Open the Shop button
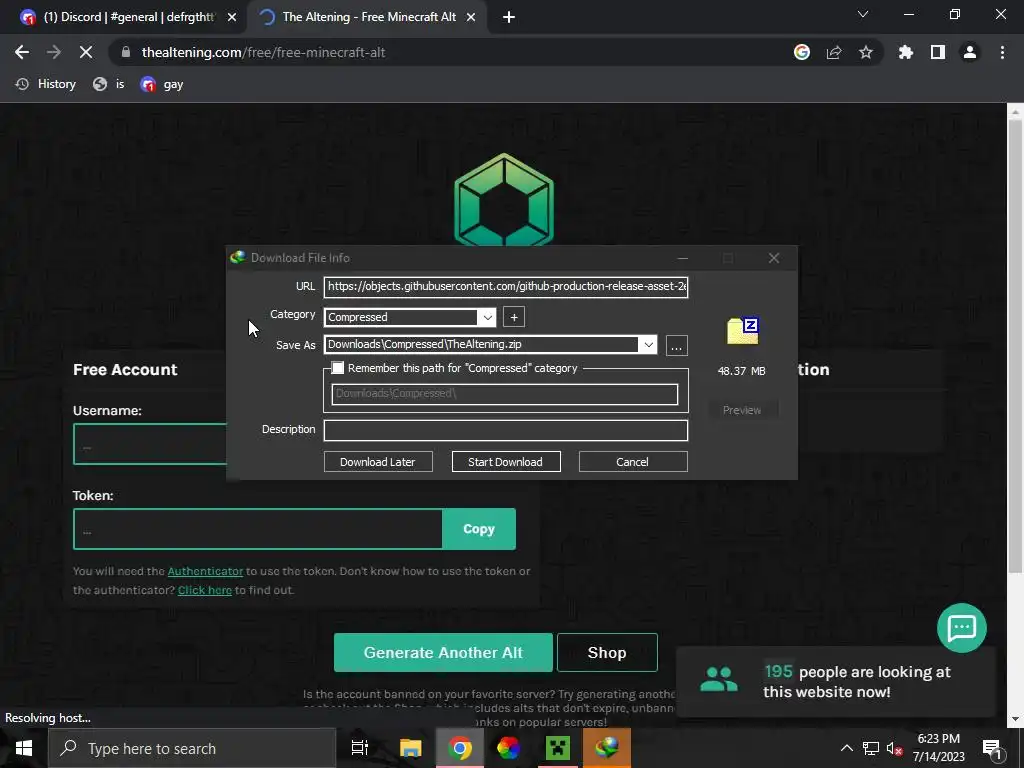Image resolution: width=1024 pixels, height=768 pixels. click(607, 652)
